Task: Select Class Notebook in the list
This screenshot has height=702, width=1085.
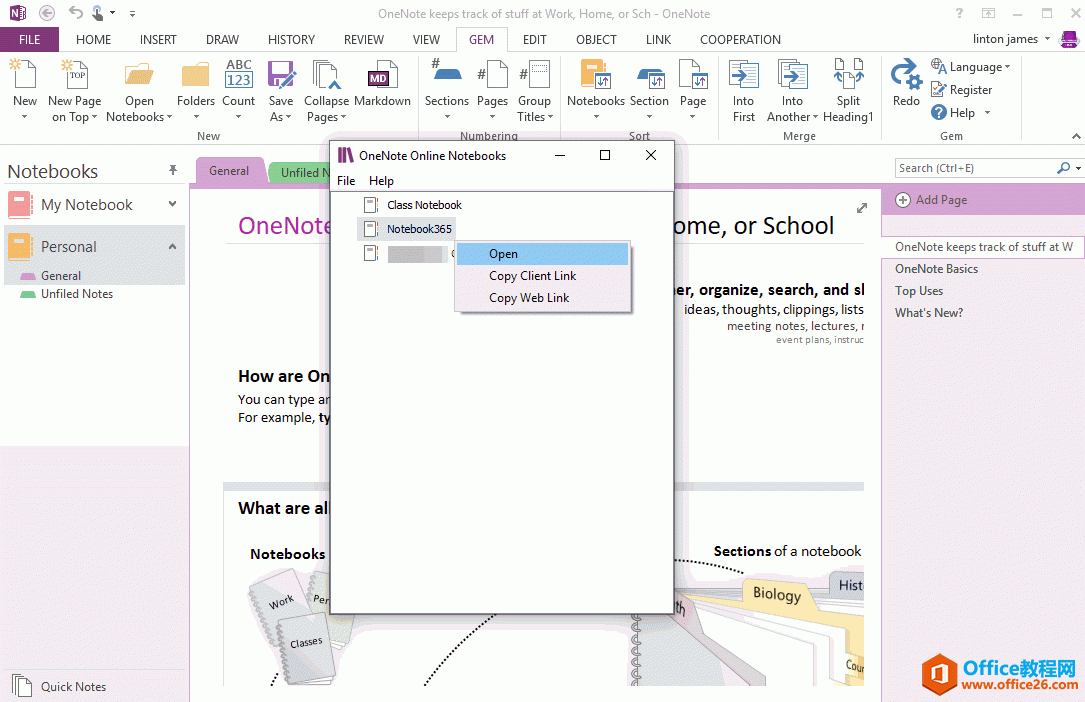Action: [424, 205]
